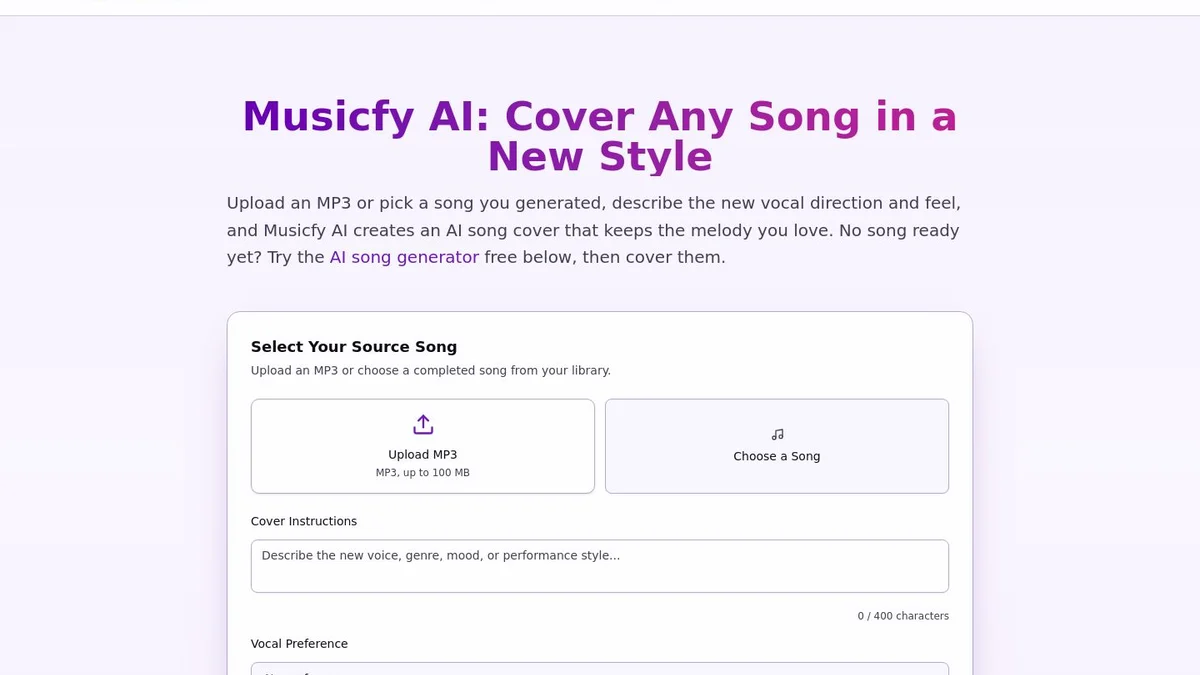1200x675 pixels.
Task: Click the 'Musicfy AI: Cover Any Song' title line
Action: [x=600, y=117]
